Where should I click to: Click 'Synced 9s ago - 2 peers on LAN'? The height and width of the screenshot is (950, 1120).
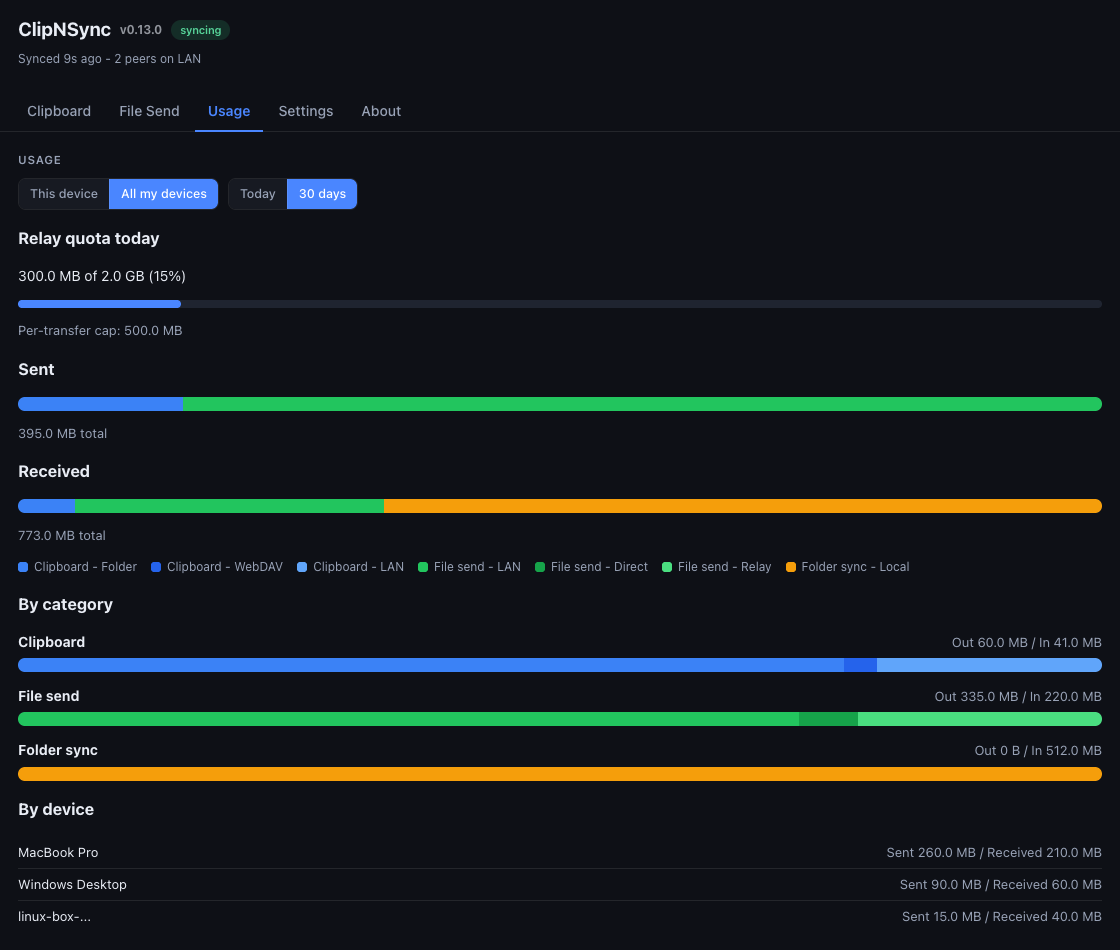(x=109, y=59)
